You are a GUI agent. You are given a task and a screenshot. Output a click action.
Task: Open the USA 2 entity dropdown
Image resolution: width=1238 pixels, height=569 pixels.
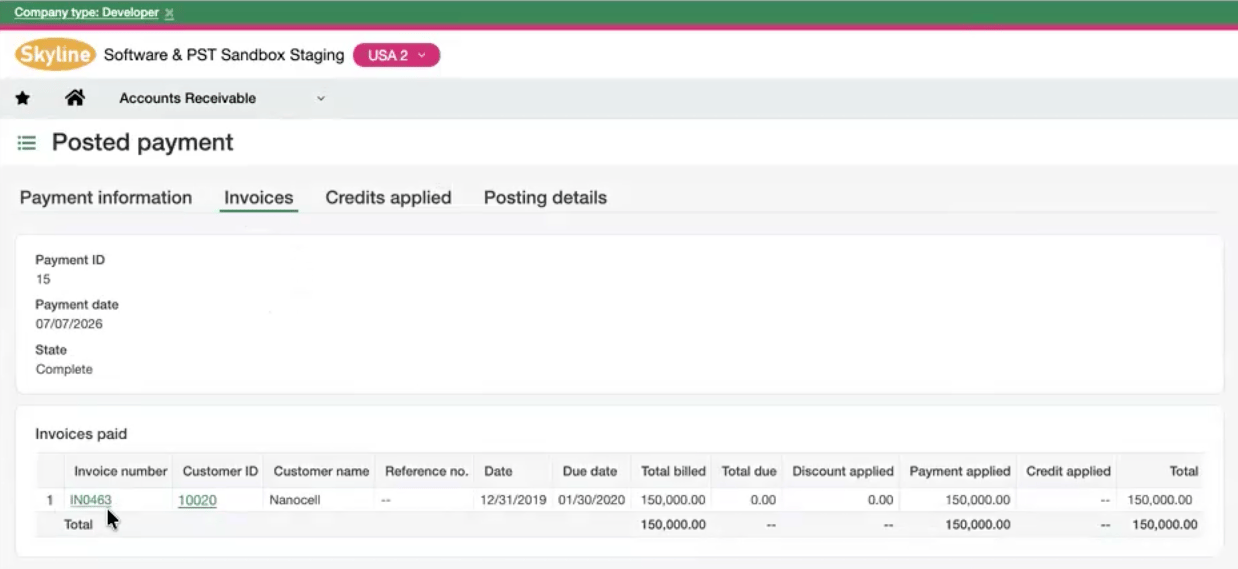pos(396,55)
